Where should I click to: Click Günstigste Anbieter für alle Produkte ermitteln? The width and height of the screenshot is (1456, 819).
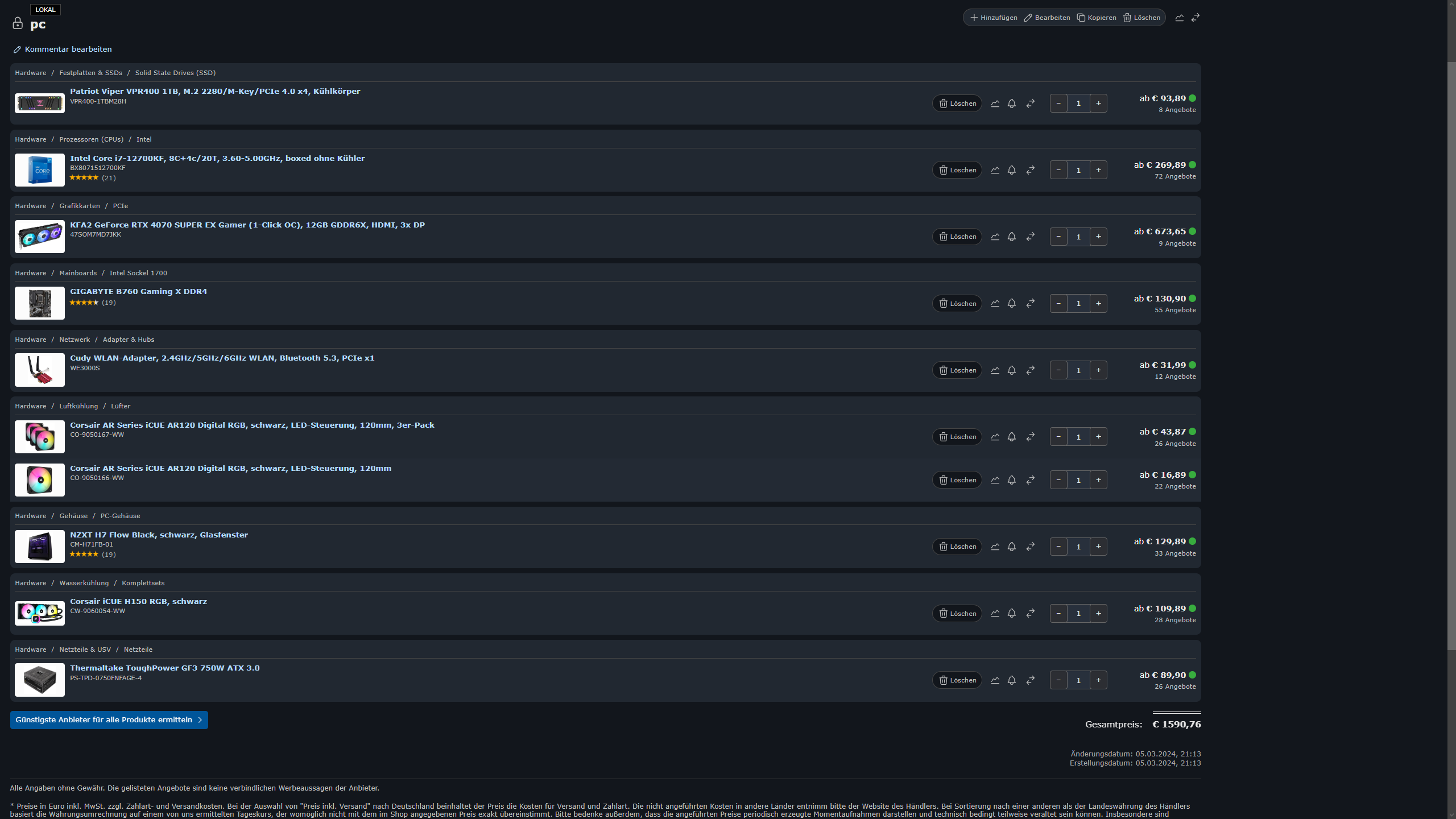point(109,720)
